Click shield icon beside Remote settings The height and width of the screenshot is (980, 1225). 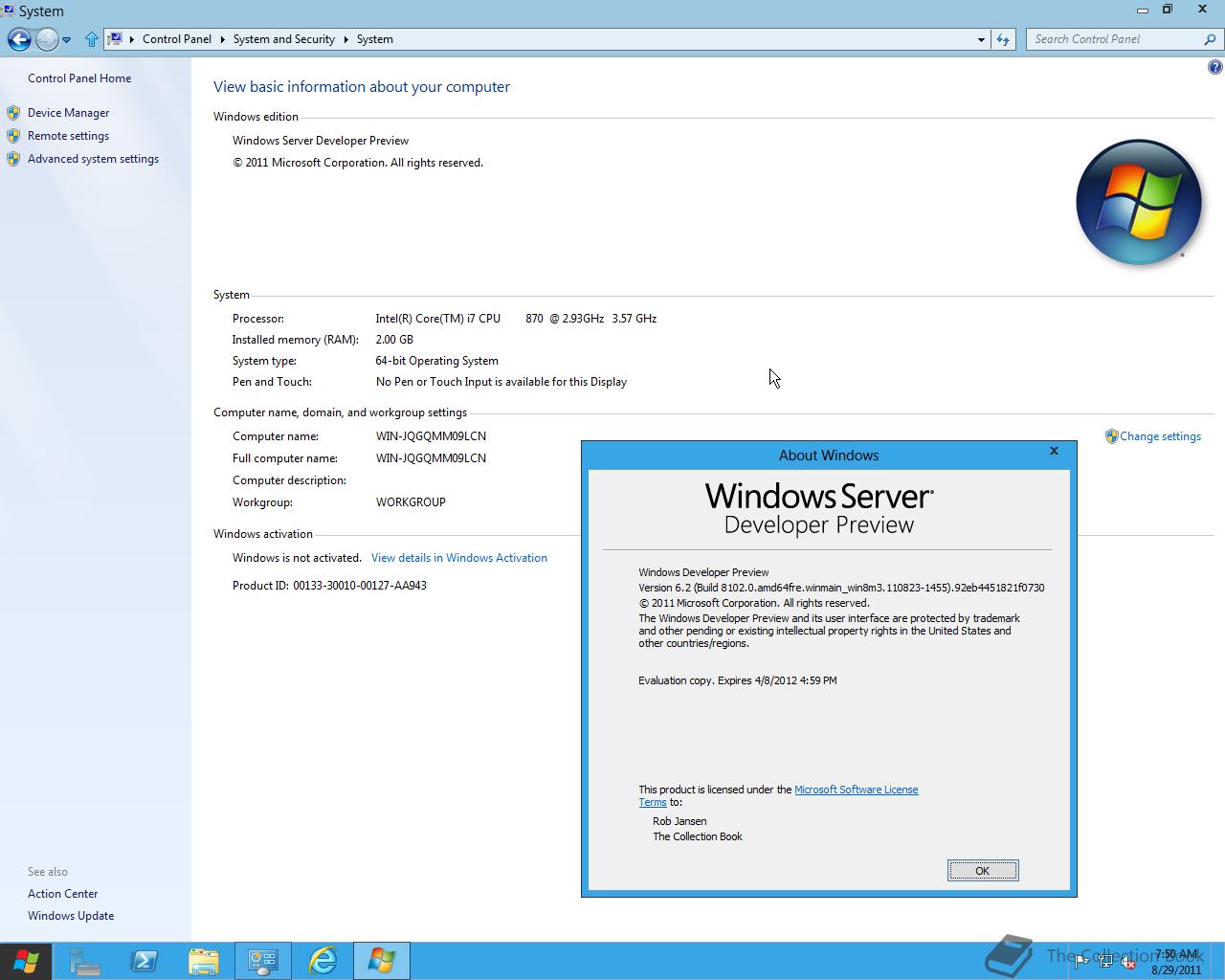click(13, 136)
